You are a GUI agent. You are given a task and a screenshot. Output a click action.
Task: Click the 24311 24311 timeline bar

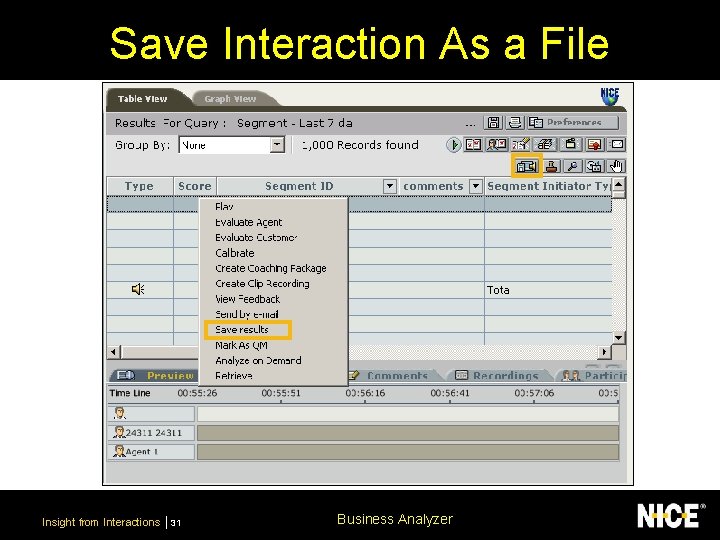click(408, 433)
